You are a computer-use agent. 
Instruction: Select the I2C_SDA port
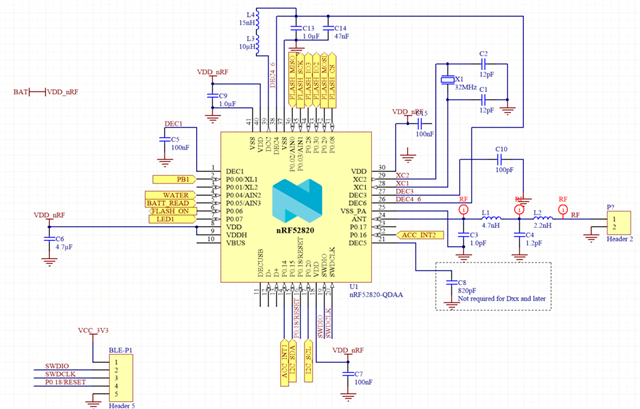(x=292, y=361)
